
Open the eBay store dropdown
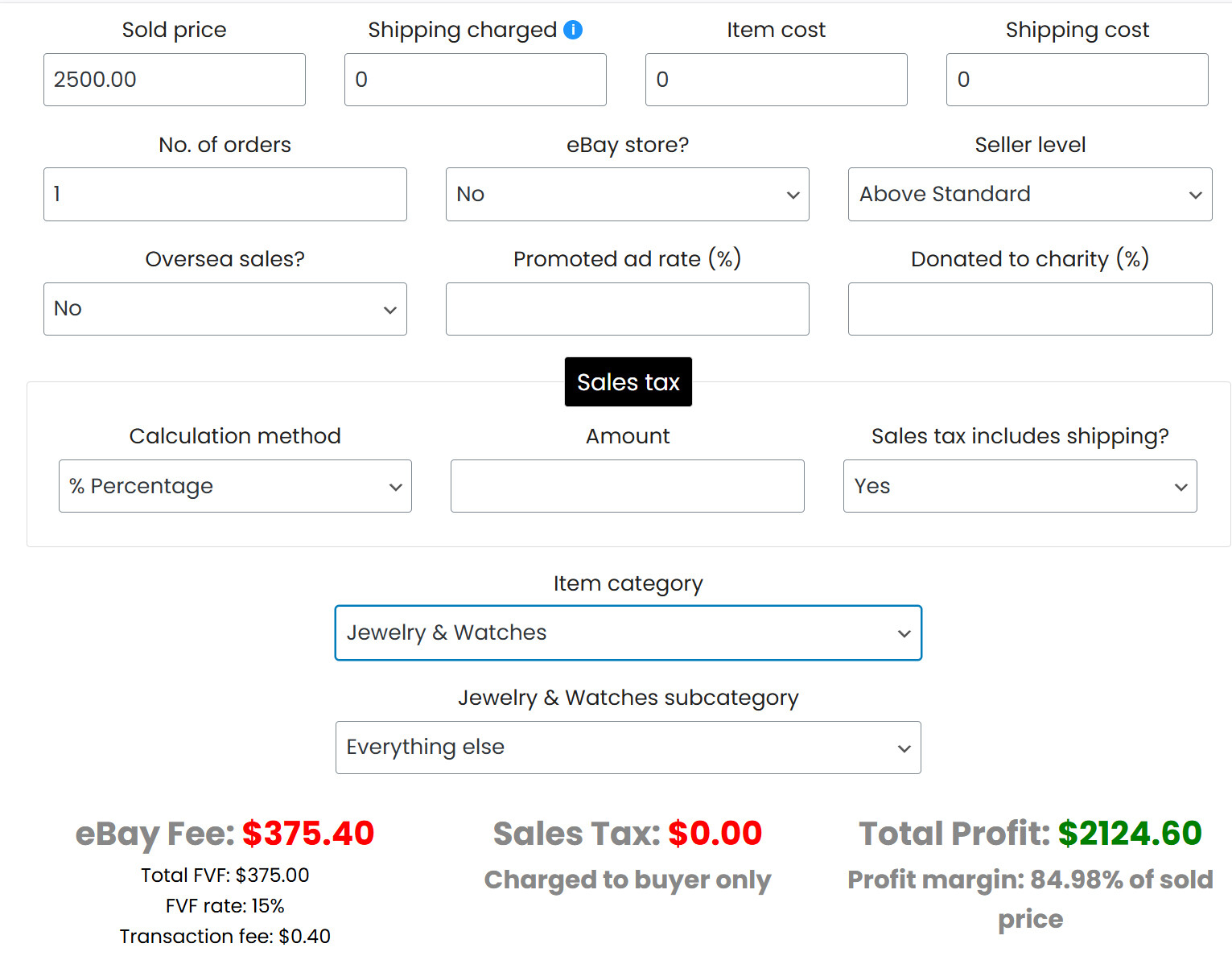pyautogui.click(x=628, y=194)
